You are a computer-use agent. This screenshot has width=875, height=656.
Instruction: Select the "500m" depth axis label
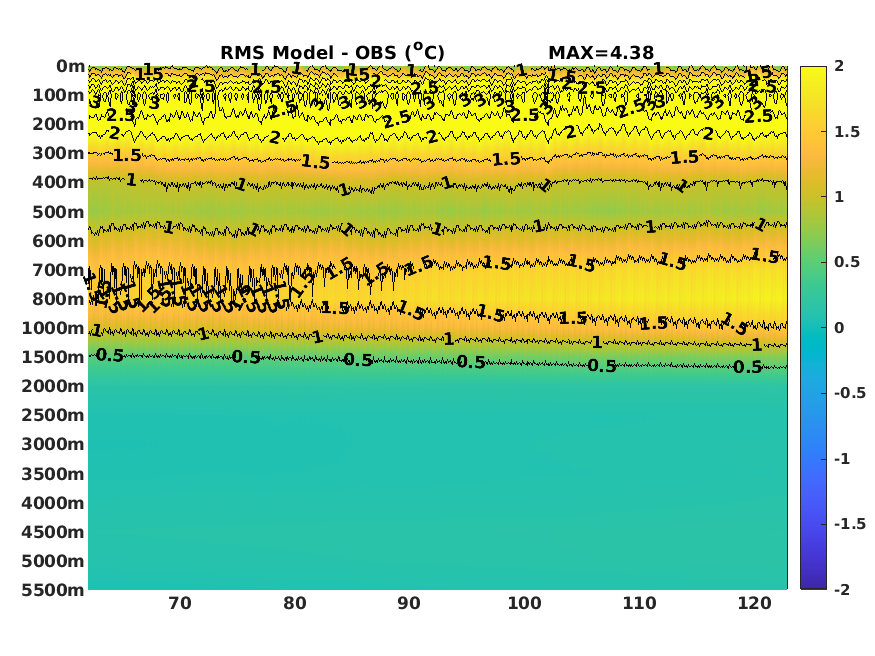pos(58,212)
